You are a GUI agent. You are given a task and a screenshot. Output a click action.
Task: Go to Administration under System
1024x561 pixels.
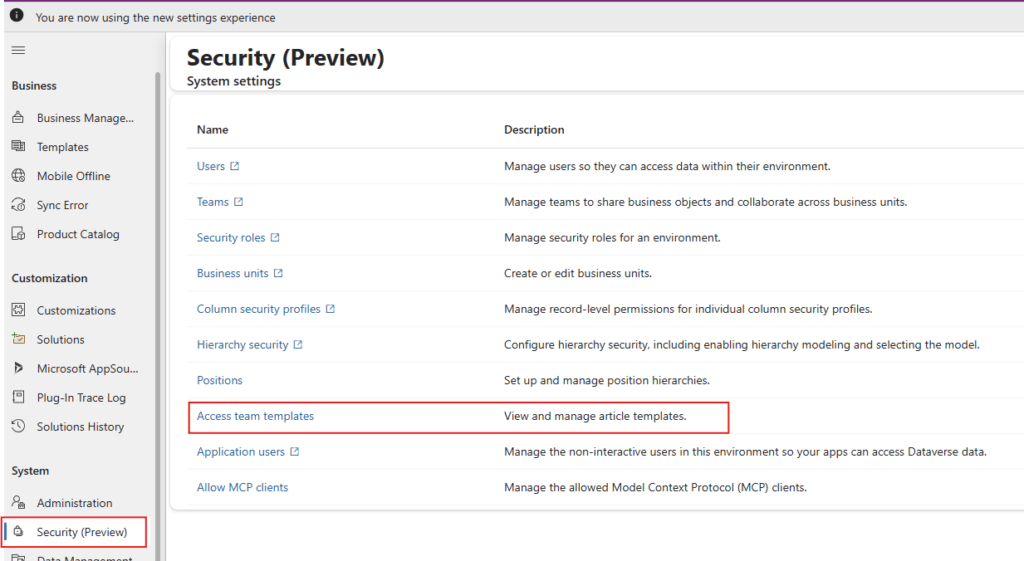pos(74,503)
